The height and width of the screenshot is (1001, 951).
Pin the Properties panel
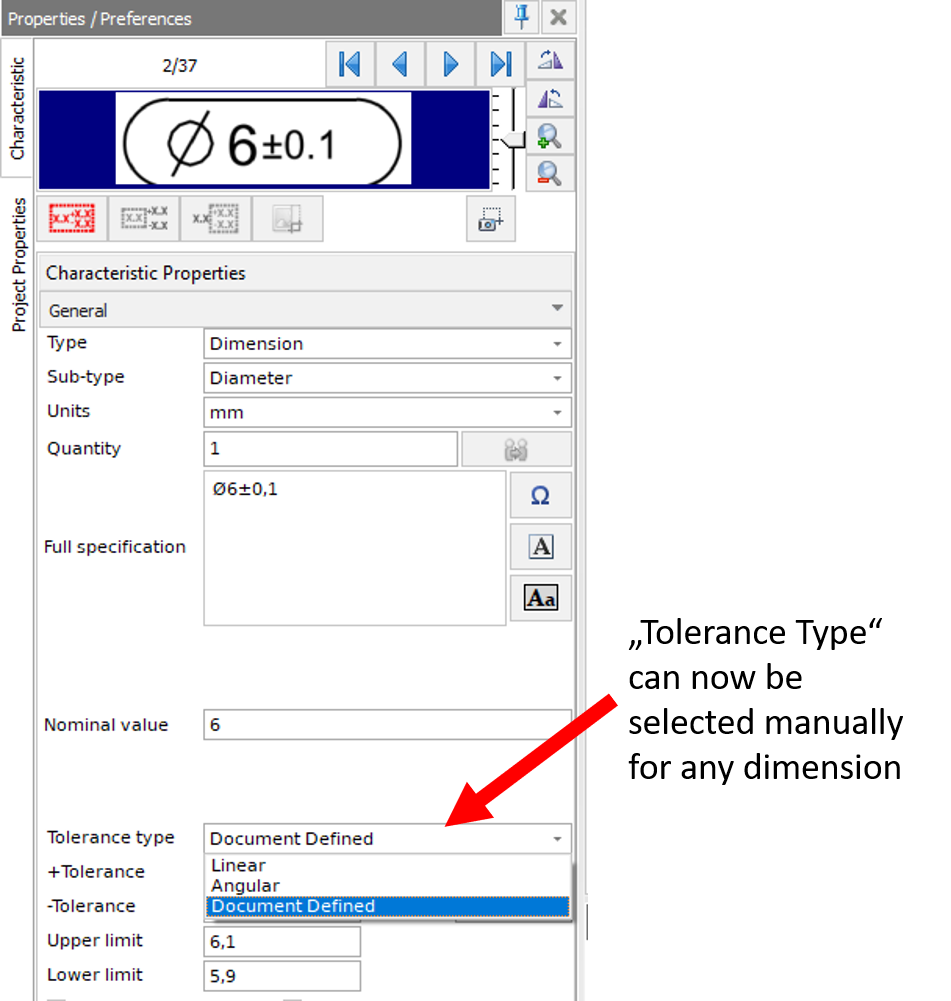(x=521, y=17)
